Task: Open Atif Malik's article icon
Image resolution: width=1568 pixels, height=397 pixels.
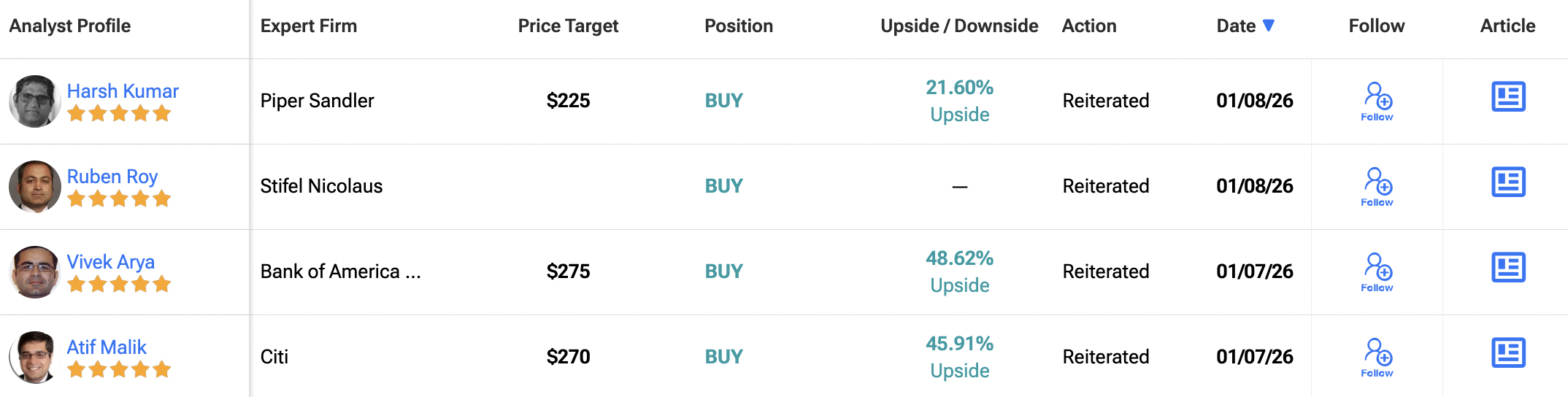Action: [1508, 353]
